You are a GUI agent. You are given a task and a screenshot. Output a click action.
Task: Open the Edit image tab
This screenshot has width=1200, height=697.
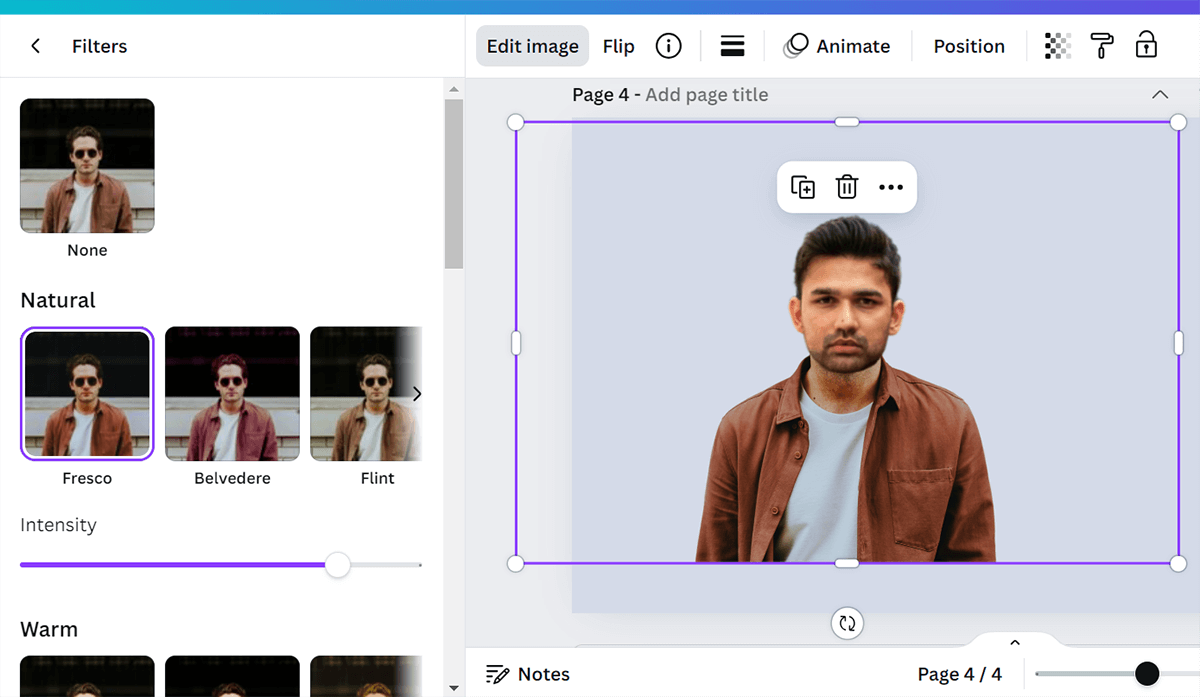[532, 46]
